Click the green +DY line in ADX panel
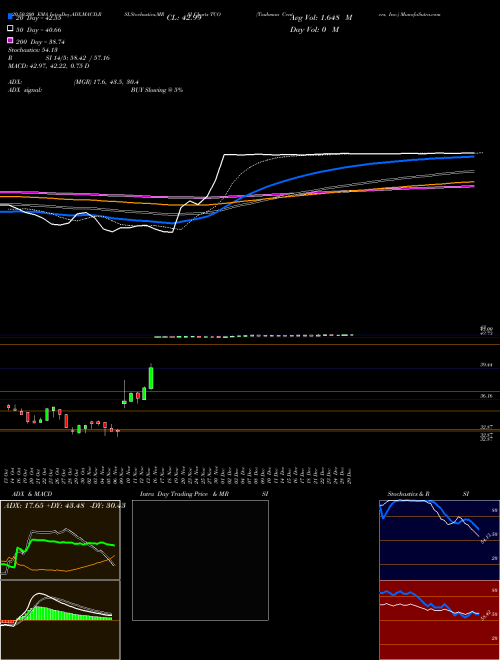 [63, 542]
